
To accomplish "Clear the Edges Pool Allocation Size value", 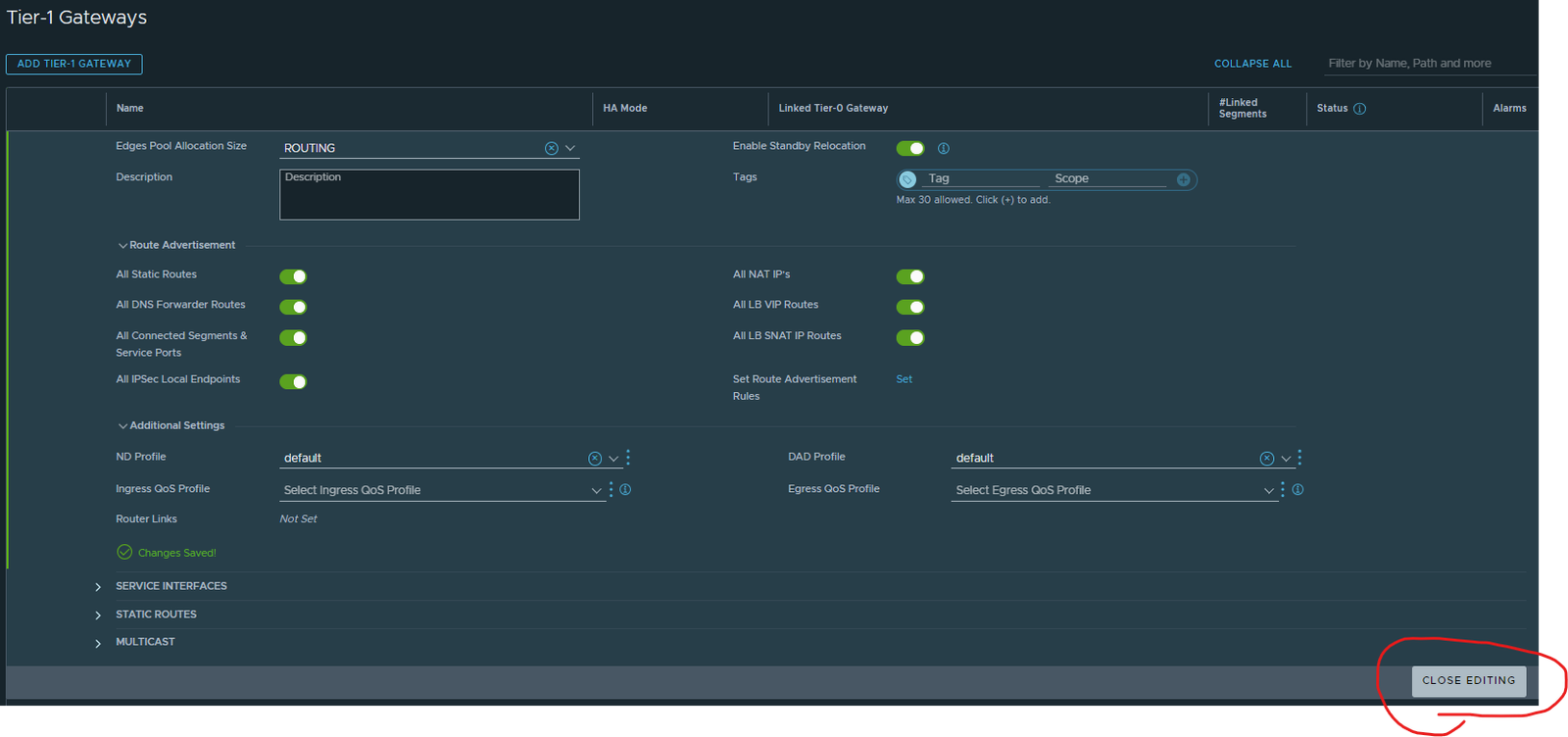I will [552, 148].
